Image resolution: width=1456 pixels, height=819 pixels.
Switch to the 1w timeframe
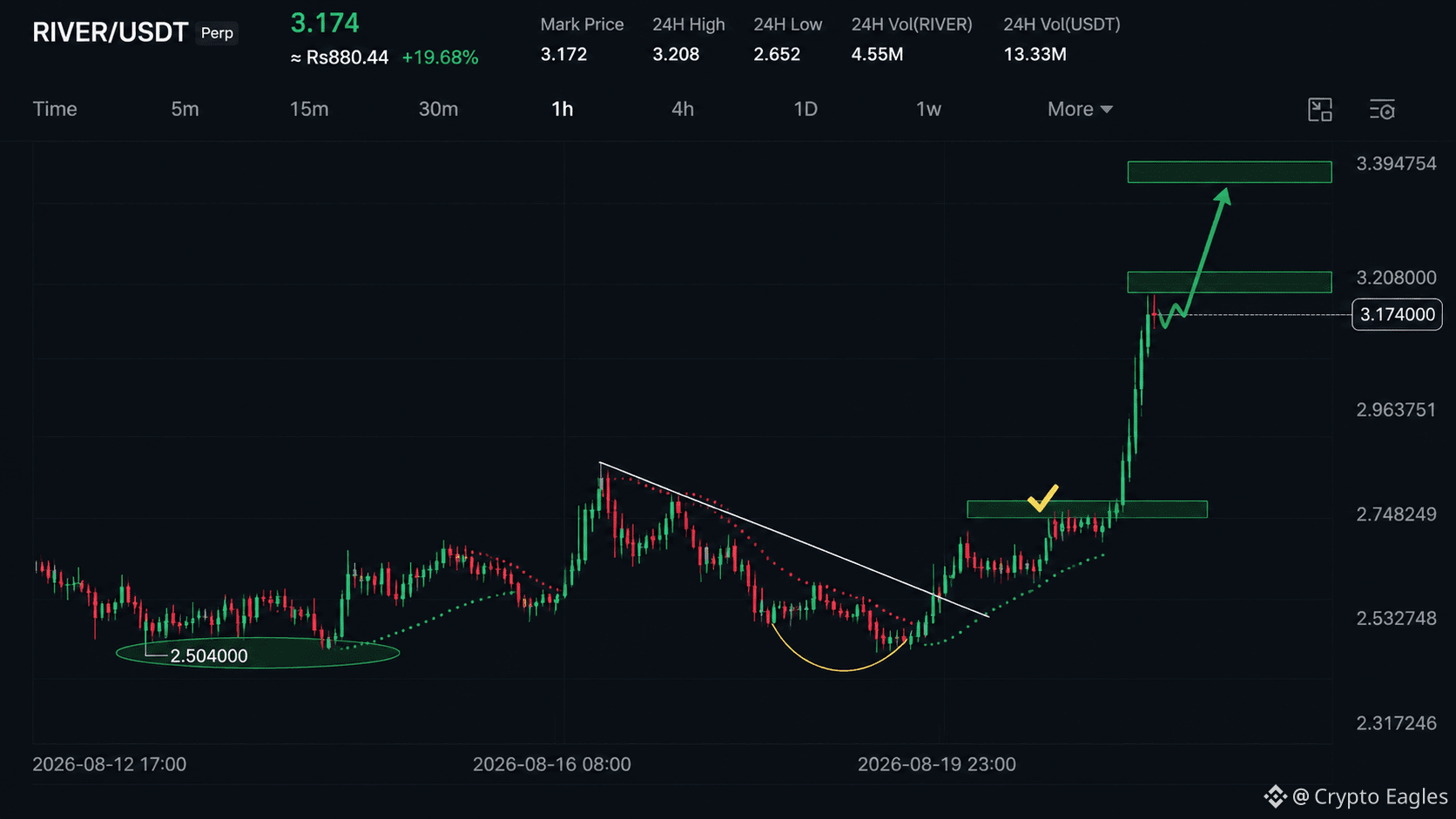tap(928, 109)
